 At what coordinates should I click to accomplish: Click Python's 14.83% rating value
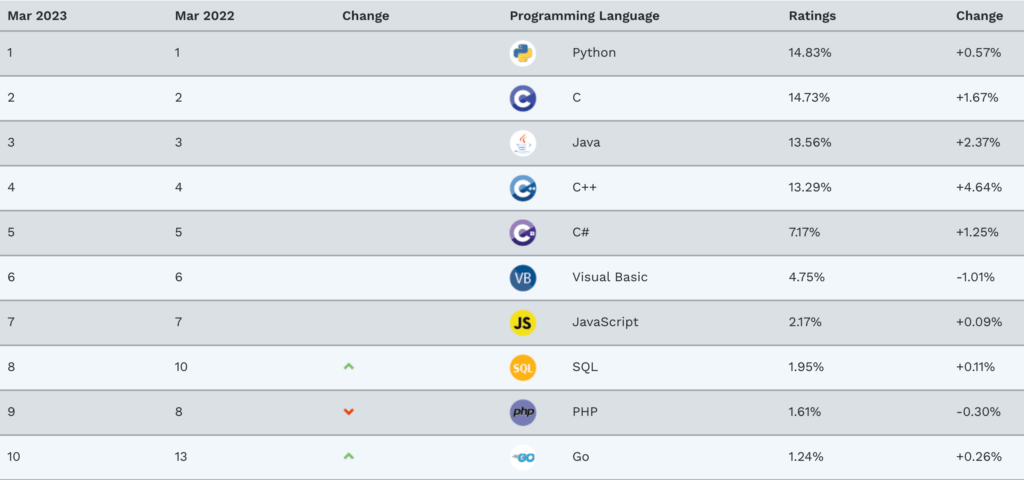coord(809,52)
